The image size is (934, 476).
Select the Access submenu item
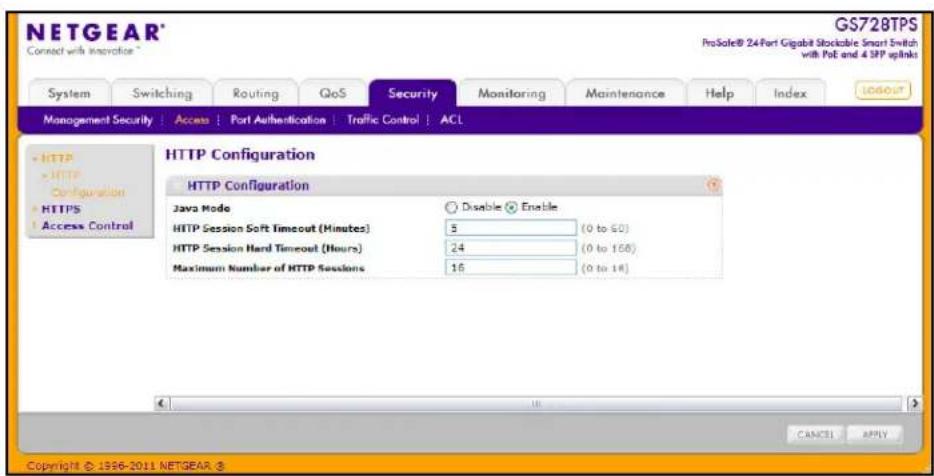(x=192, y=120)
